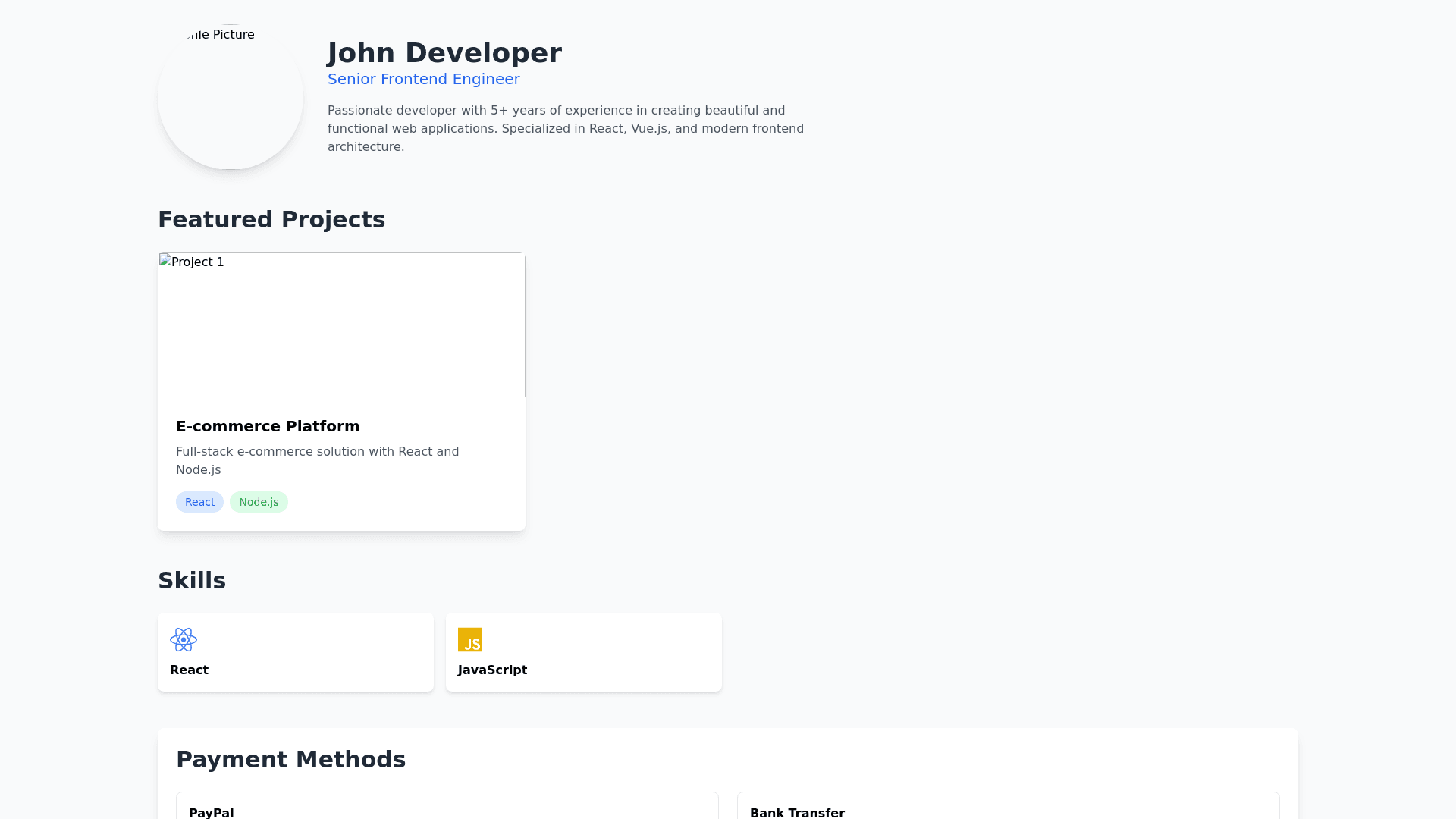The width and height of the screenshot is (1456, 819).
Task: Click the Payment Methods heading
Action: coord(290,759)
